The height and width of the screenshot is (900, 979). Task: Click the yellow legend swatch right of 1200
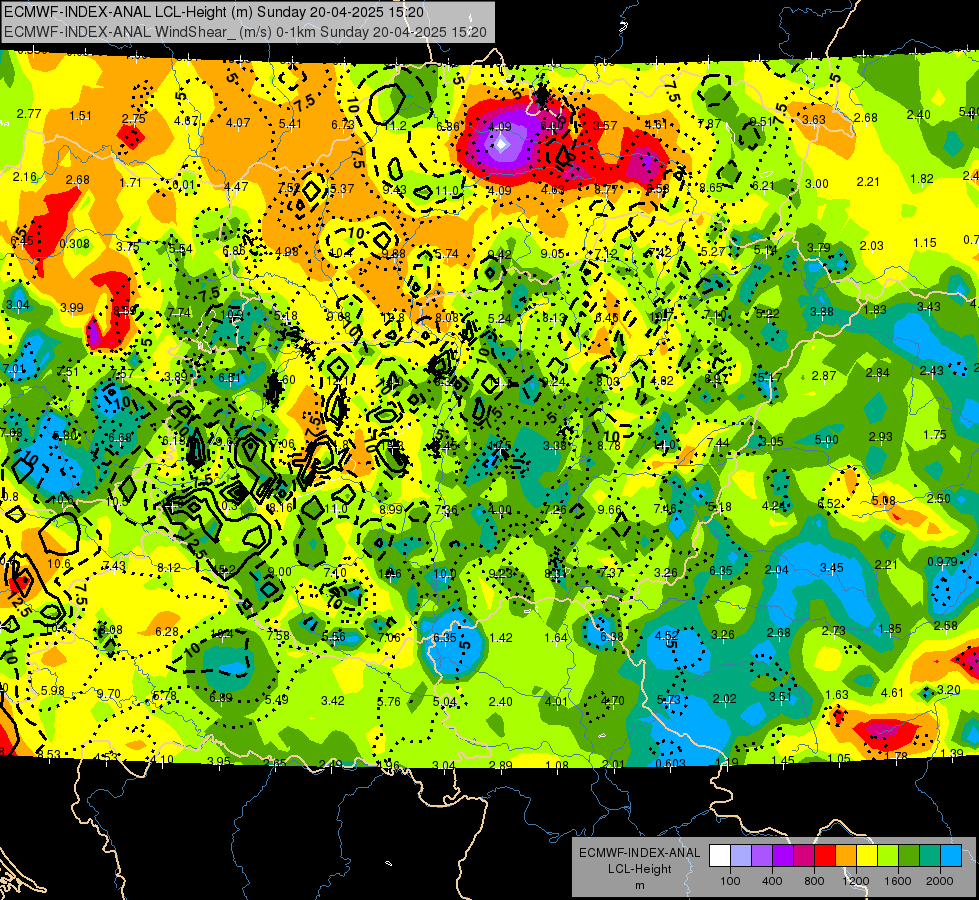(x=867, y=856)
